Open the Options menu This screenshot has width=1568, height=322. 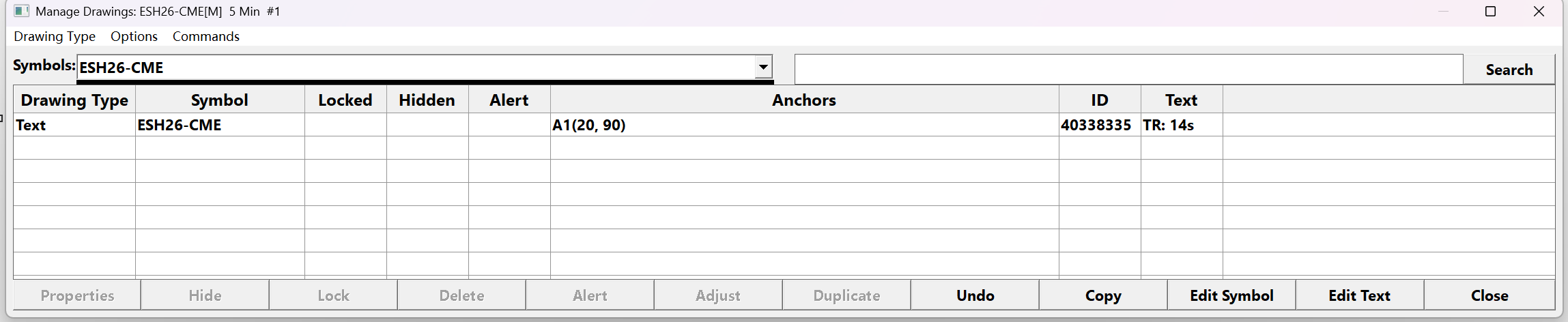click(134, 37)
